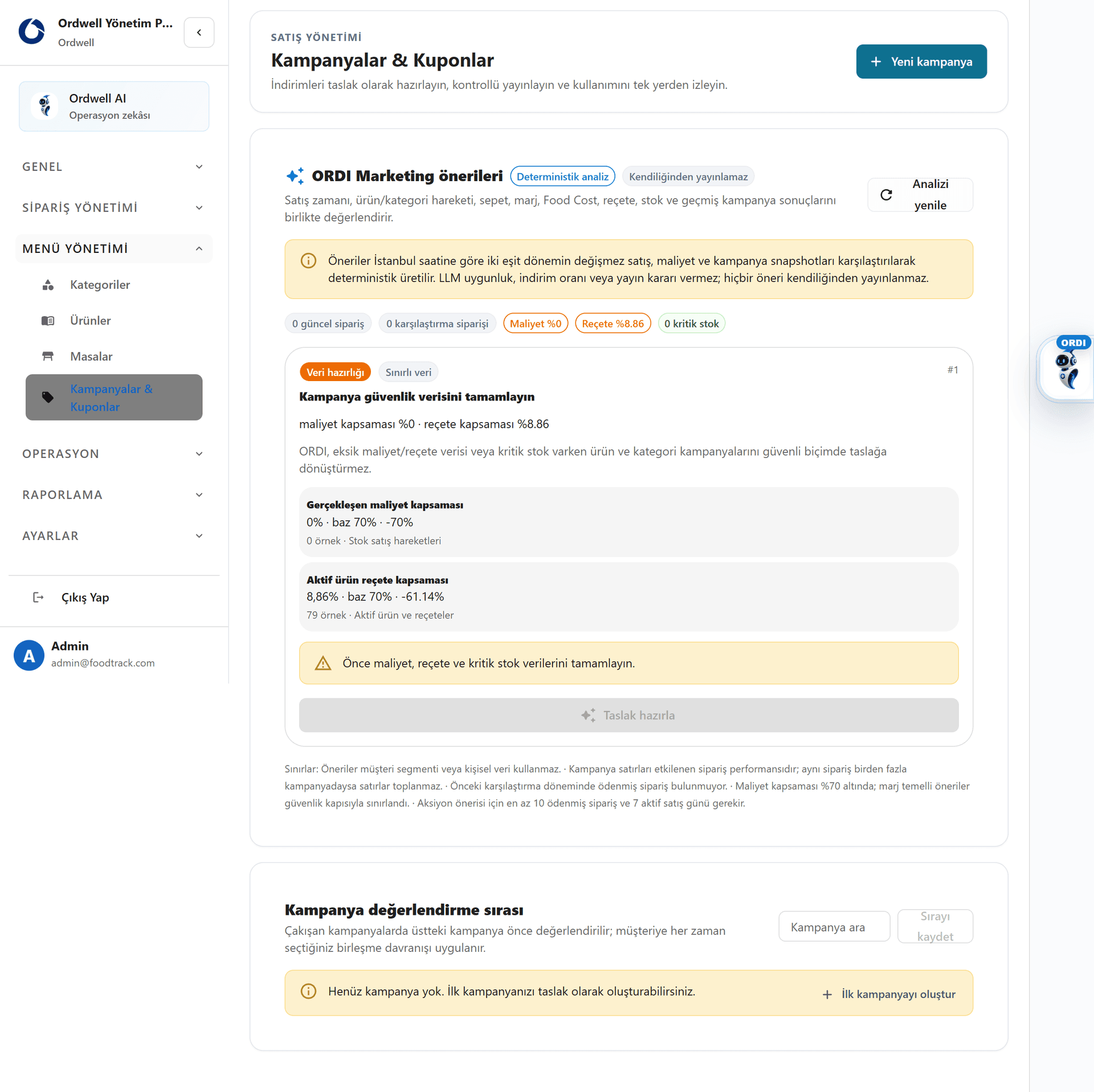Open Admin user avatar
This screenshot has height=1092, width=1094.
point(29,656)
